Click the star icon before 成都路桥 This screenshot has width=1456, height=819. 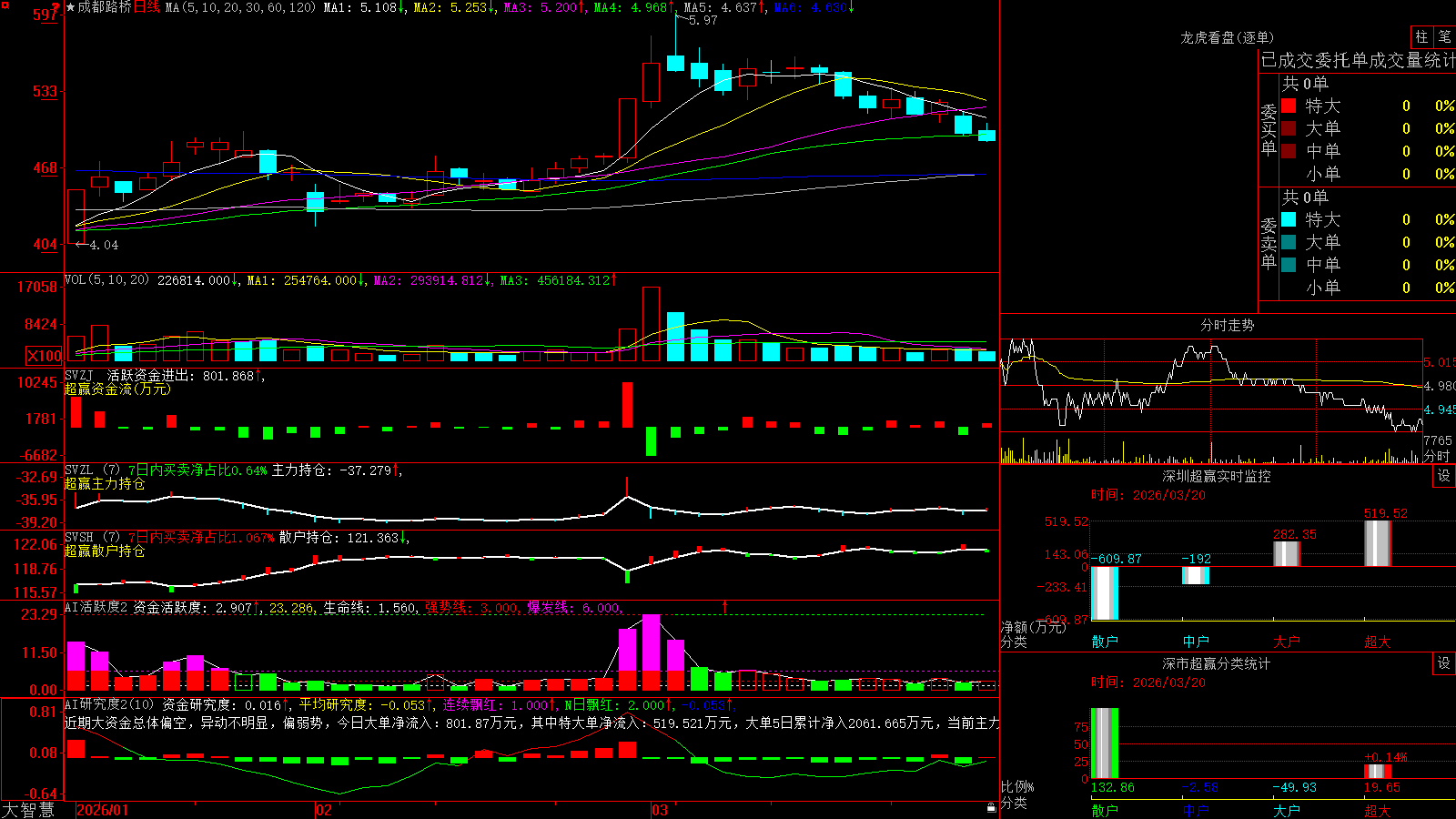[71, 7]
